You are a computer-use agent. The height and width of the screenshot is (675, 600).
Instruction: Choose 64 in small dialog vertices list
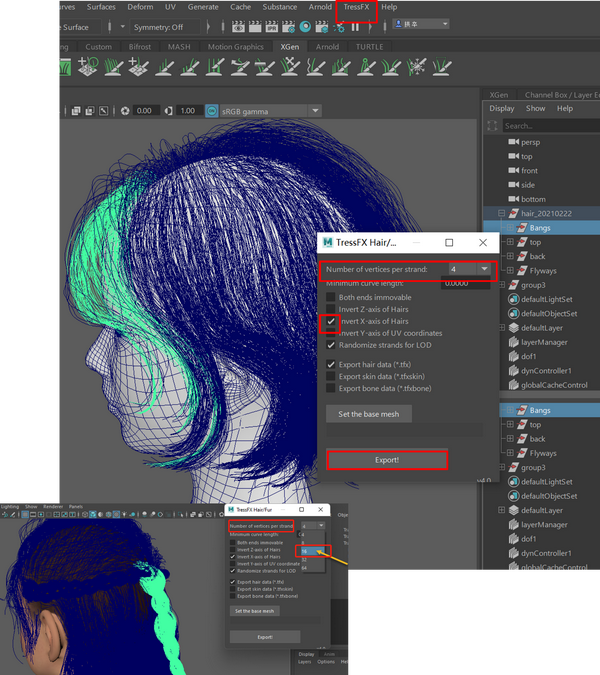[x=312, y=568]
